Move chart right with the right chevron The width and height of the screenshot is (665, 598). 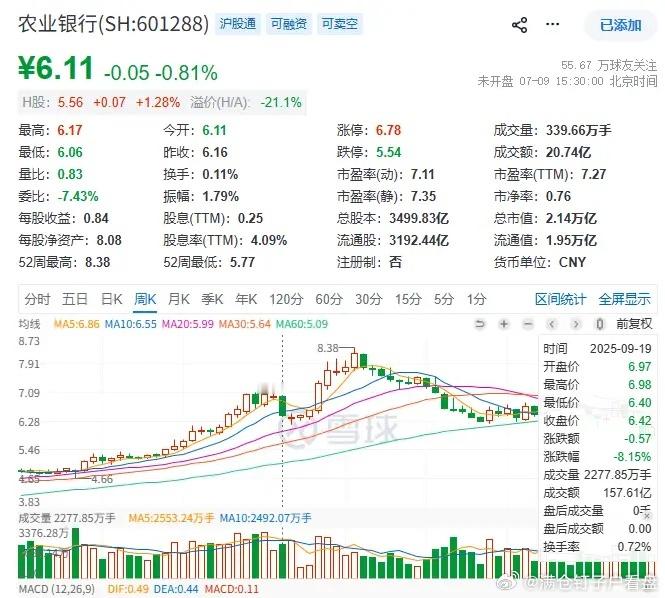576,324
